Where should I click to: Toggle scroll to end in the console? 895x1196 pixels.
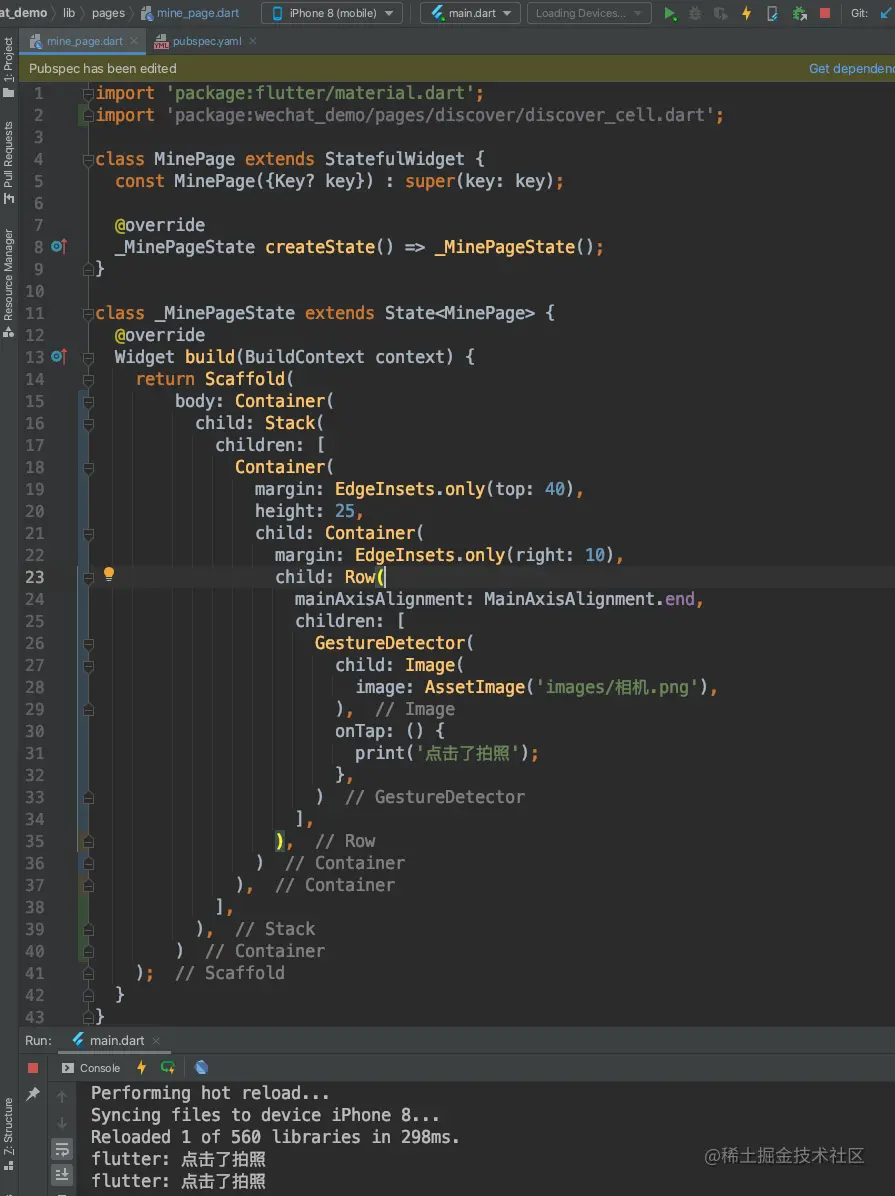tap(62, 1175)
